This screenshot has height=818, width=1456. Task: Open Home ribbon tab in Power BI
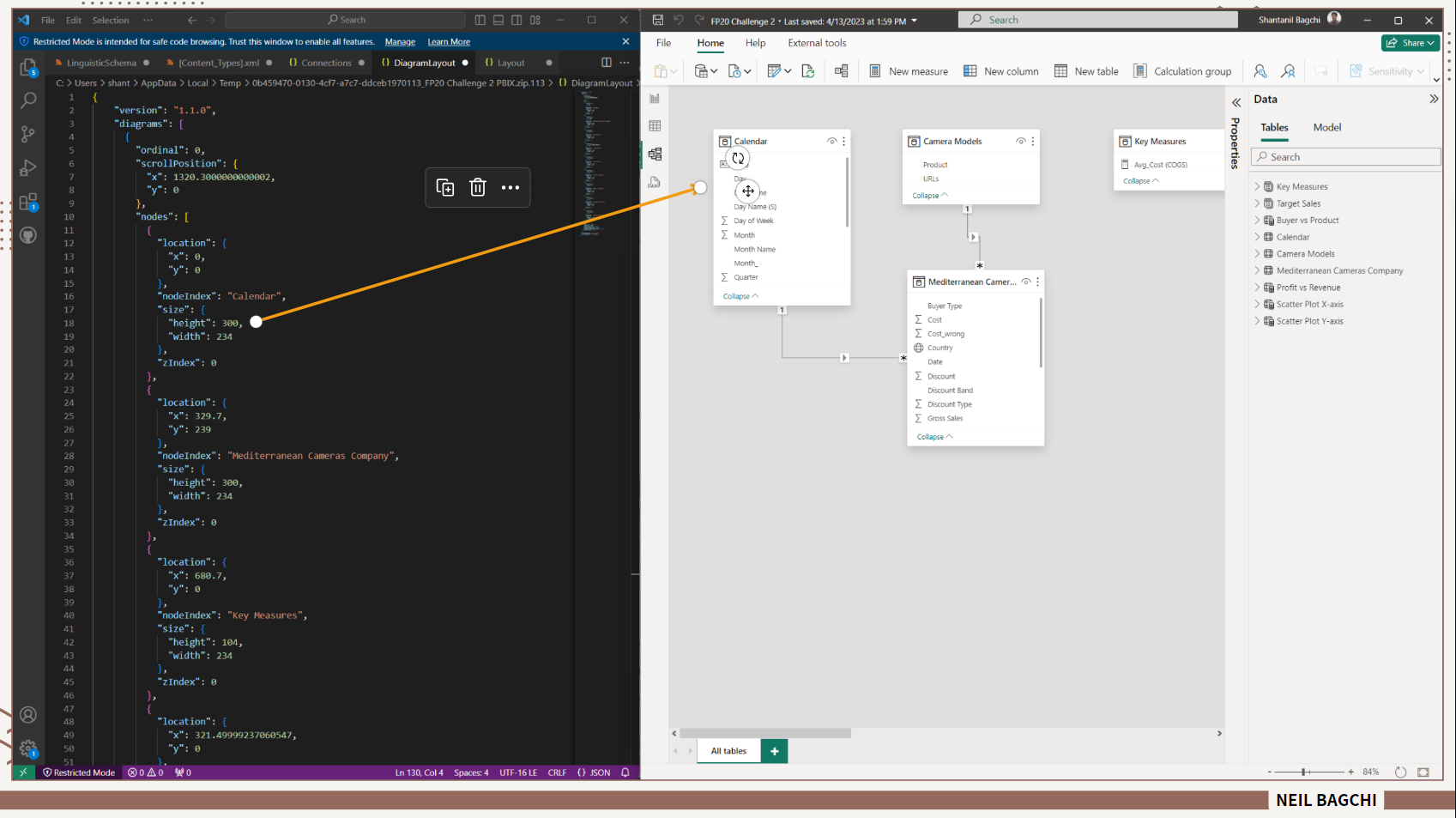(710, 43)
